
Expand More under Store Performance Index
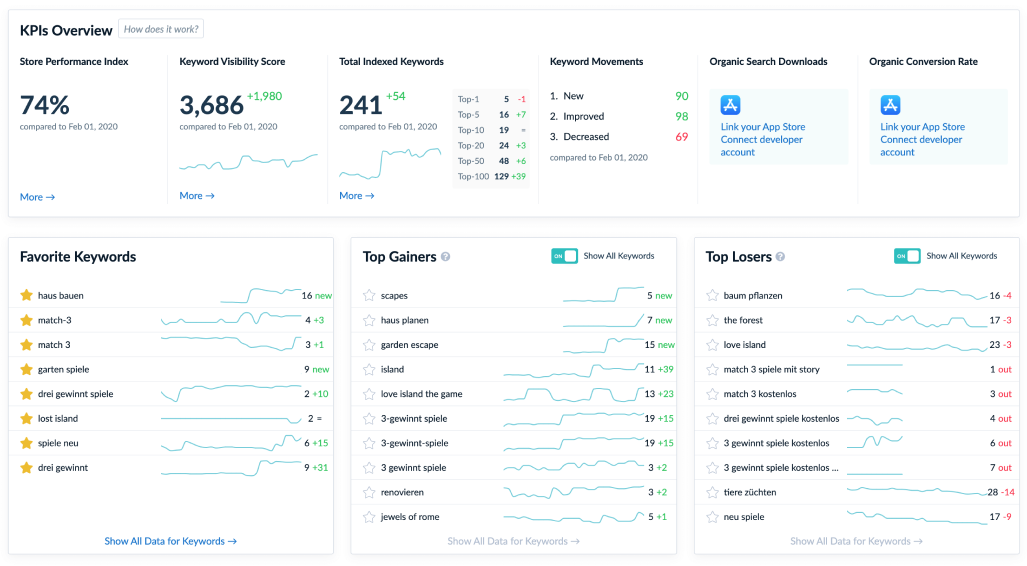pyautogui.click(x=37, y=197)
